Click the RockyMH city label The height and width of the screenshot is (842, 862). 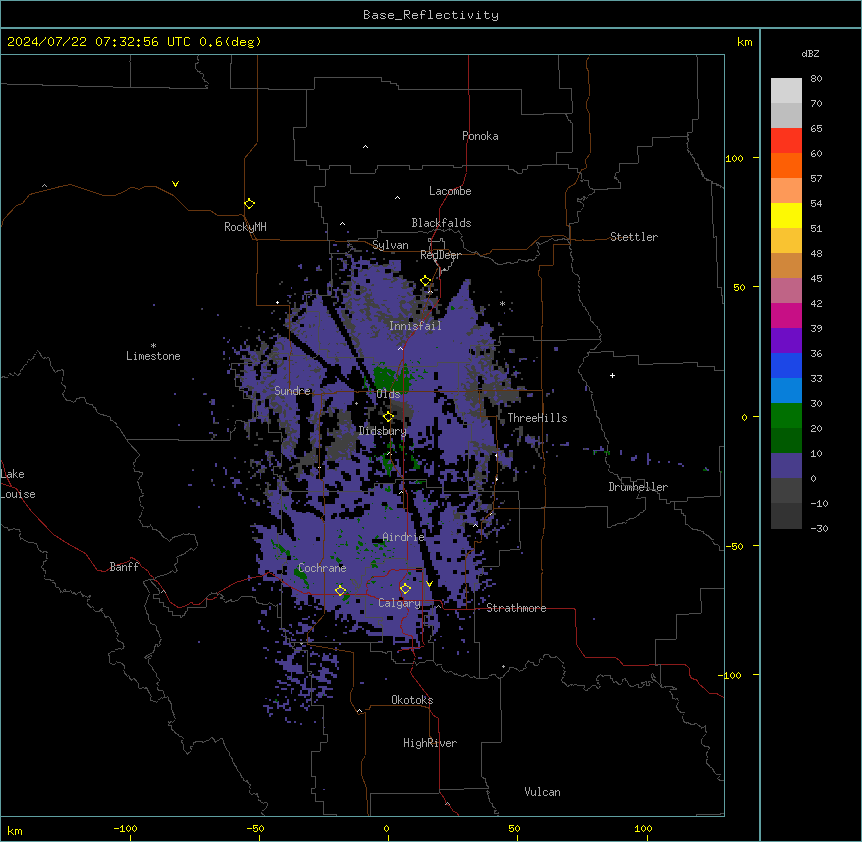(245, 227)
